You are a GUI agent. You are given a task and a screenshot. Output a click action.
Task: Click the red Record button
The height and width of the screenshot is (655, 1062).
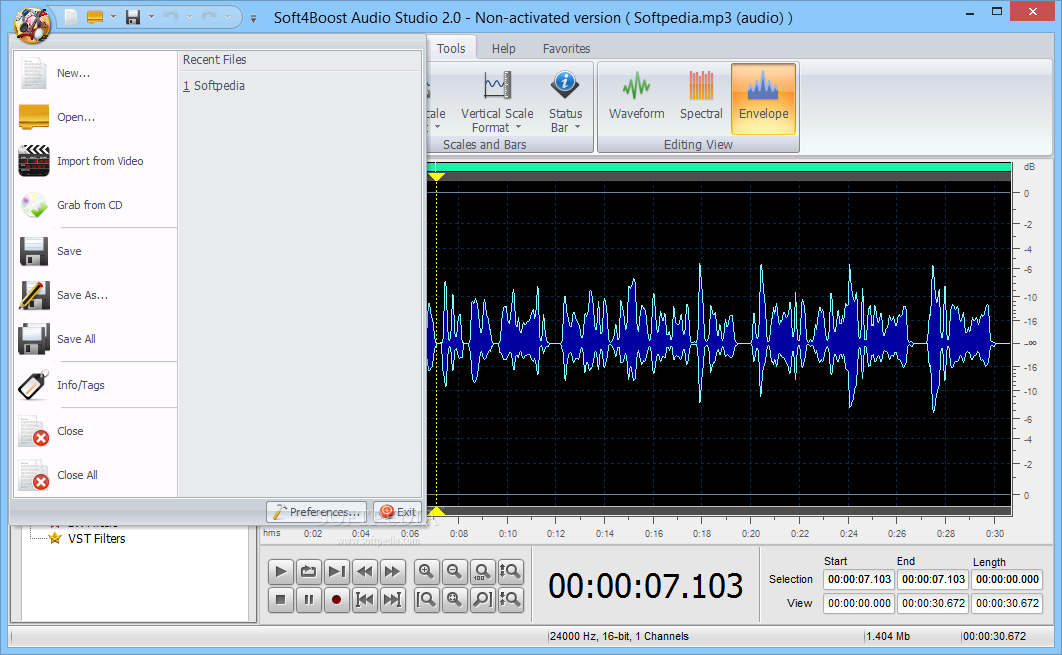coord(336,600)
